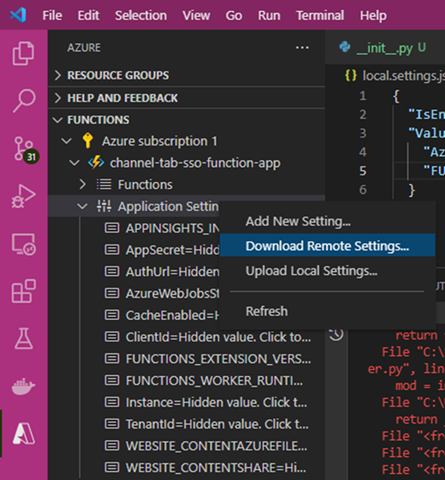Click the setting icon beside AppSecret
445x480 pixels.
point(112,250)
